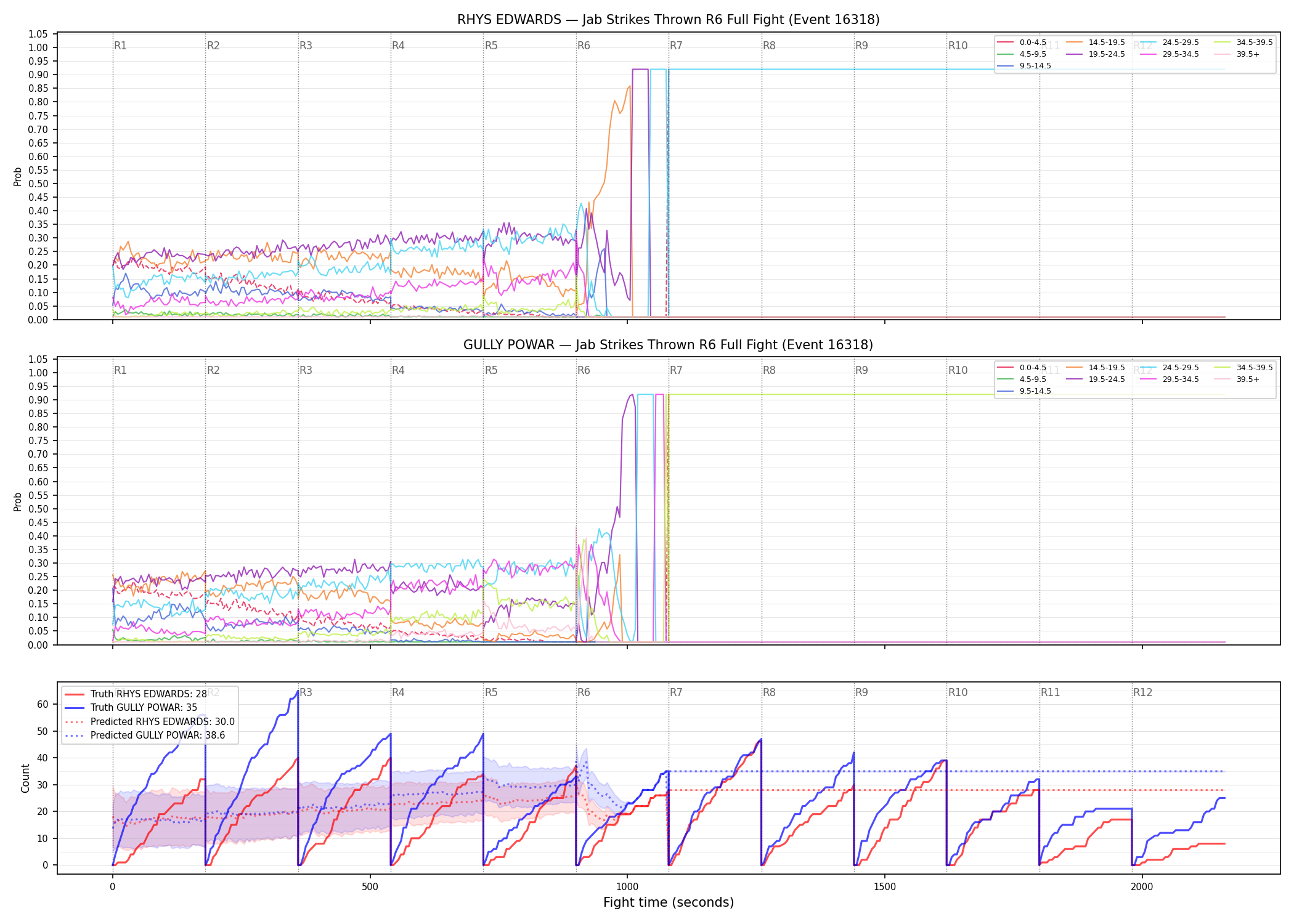Select '9.5-14.5' legend entry in RHYS EDWARDS chart
This screenshot has height=924, width=1294.
point(1024,66)
